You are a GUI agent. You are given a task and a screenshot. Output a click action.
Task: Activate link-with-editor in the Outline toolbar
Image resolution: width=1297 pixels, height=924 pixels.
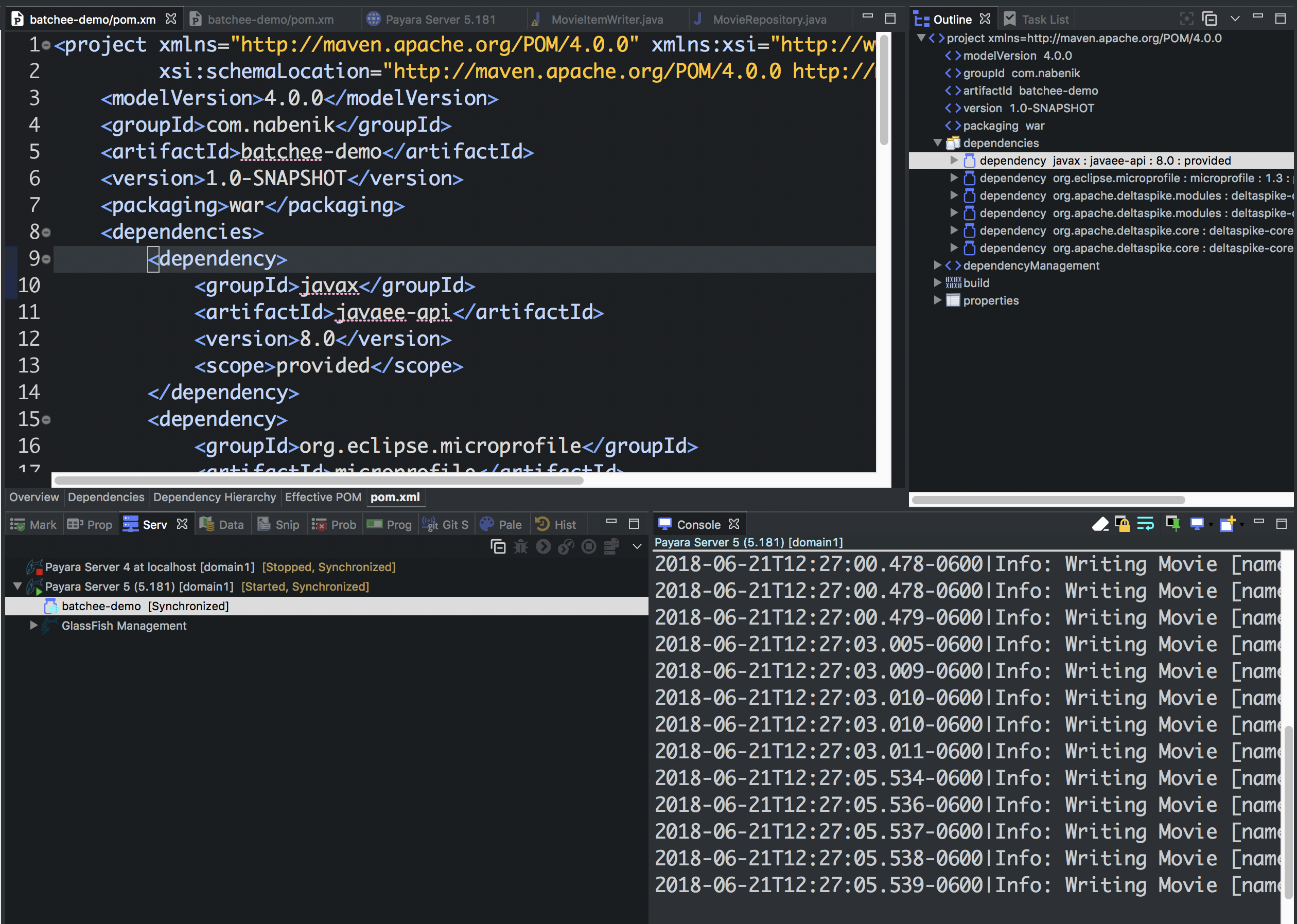[x=1187, y=18]
